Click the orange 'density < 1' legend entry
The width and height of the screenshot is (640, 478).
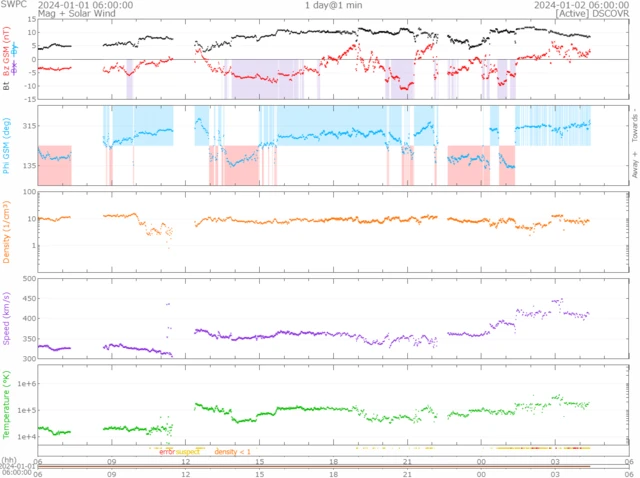[x=232, y=452]
